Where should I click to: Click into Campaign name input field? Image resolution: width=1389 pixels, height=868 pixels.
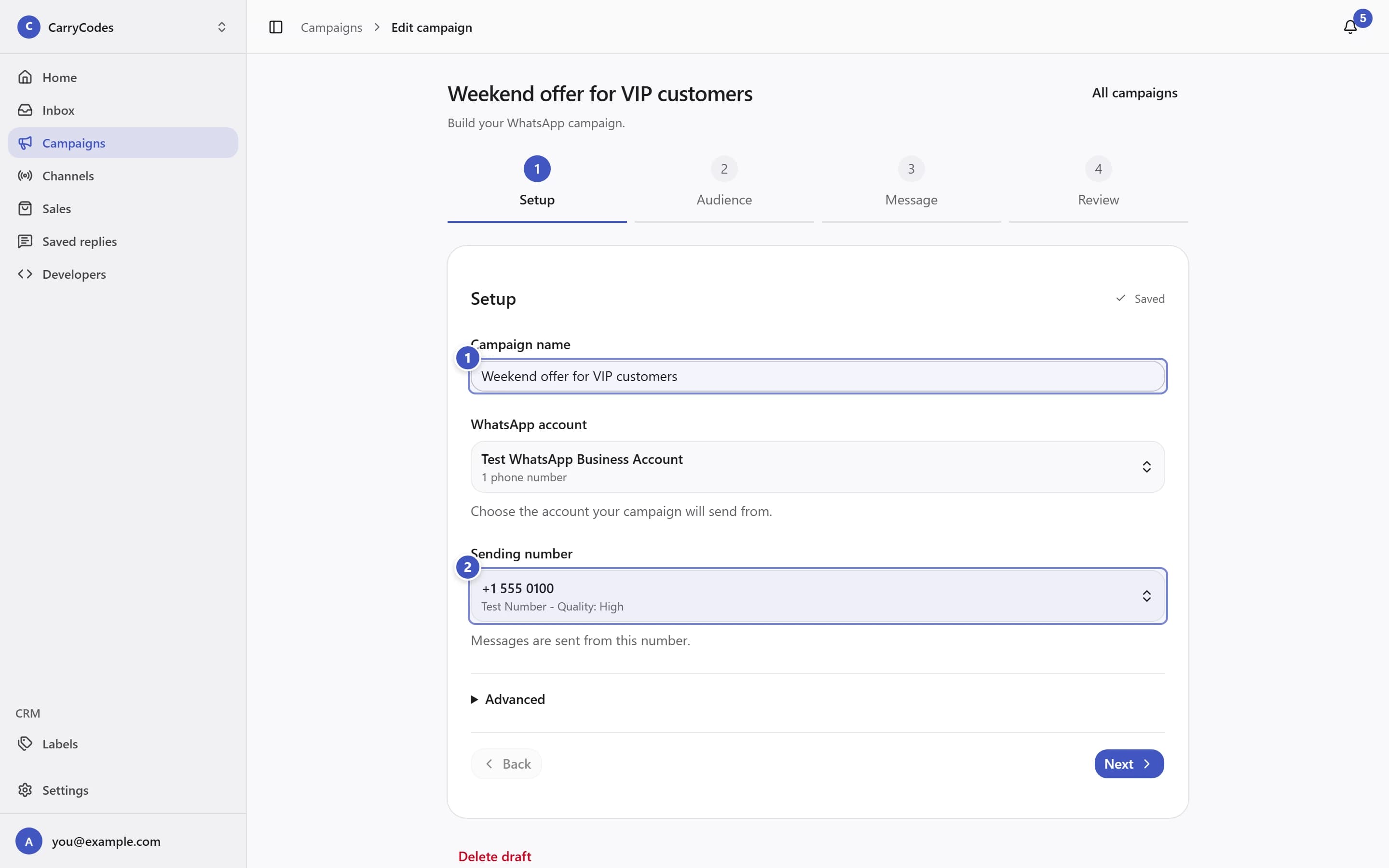pos(817,376)
